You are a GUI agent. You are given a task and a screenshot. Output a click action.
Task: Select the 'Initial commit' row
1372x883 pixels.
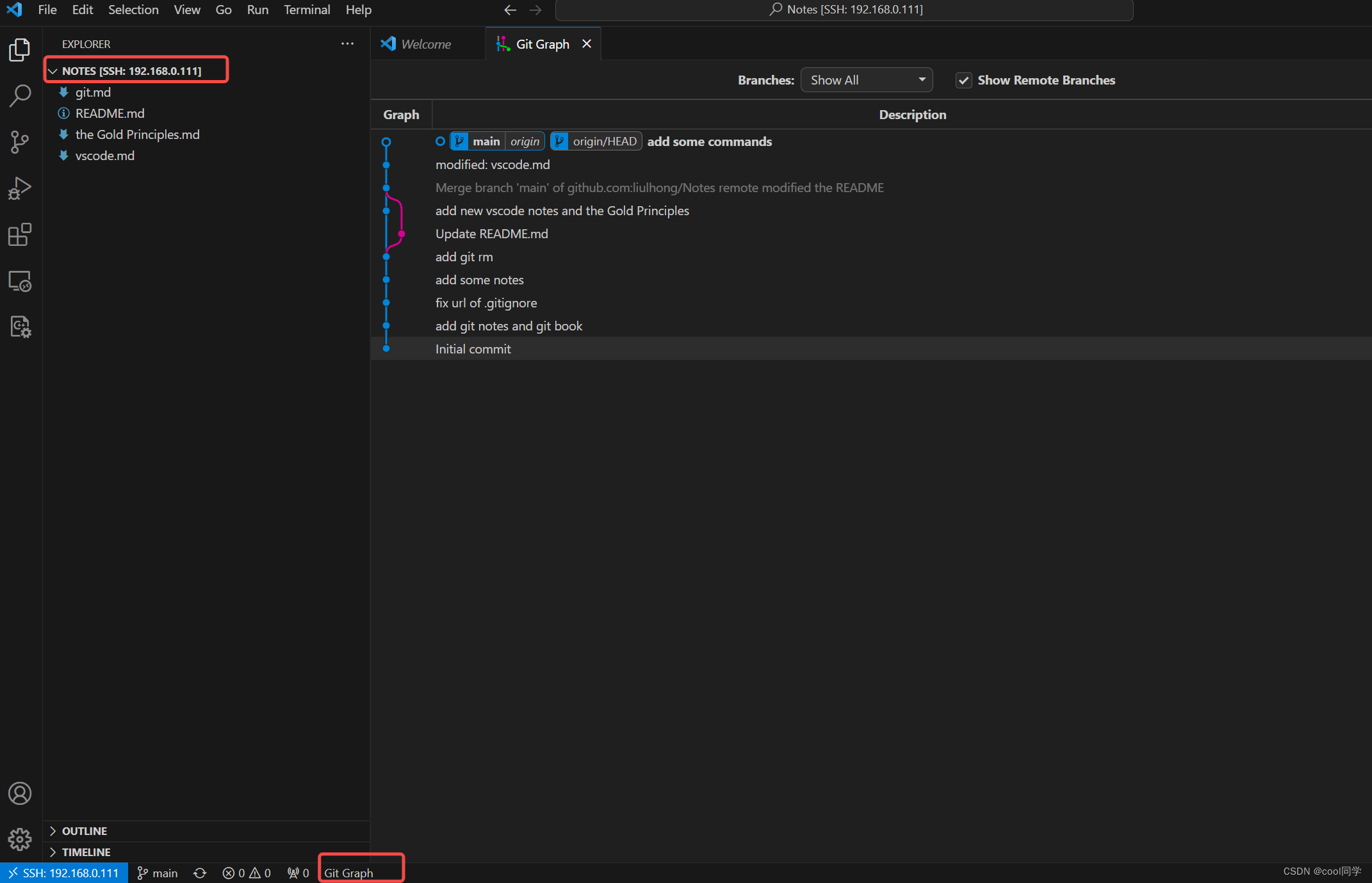[871, 349]
